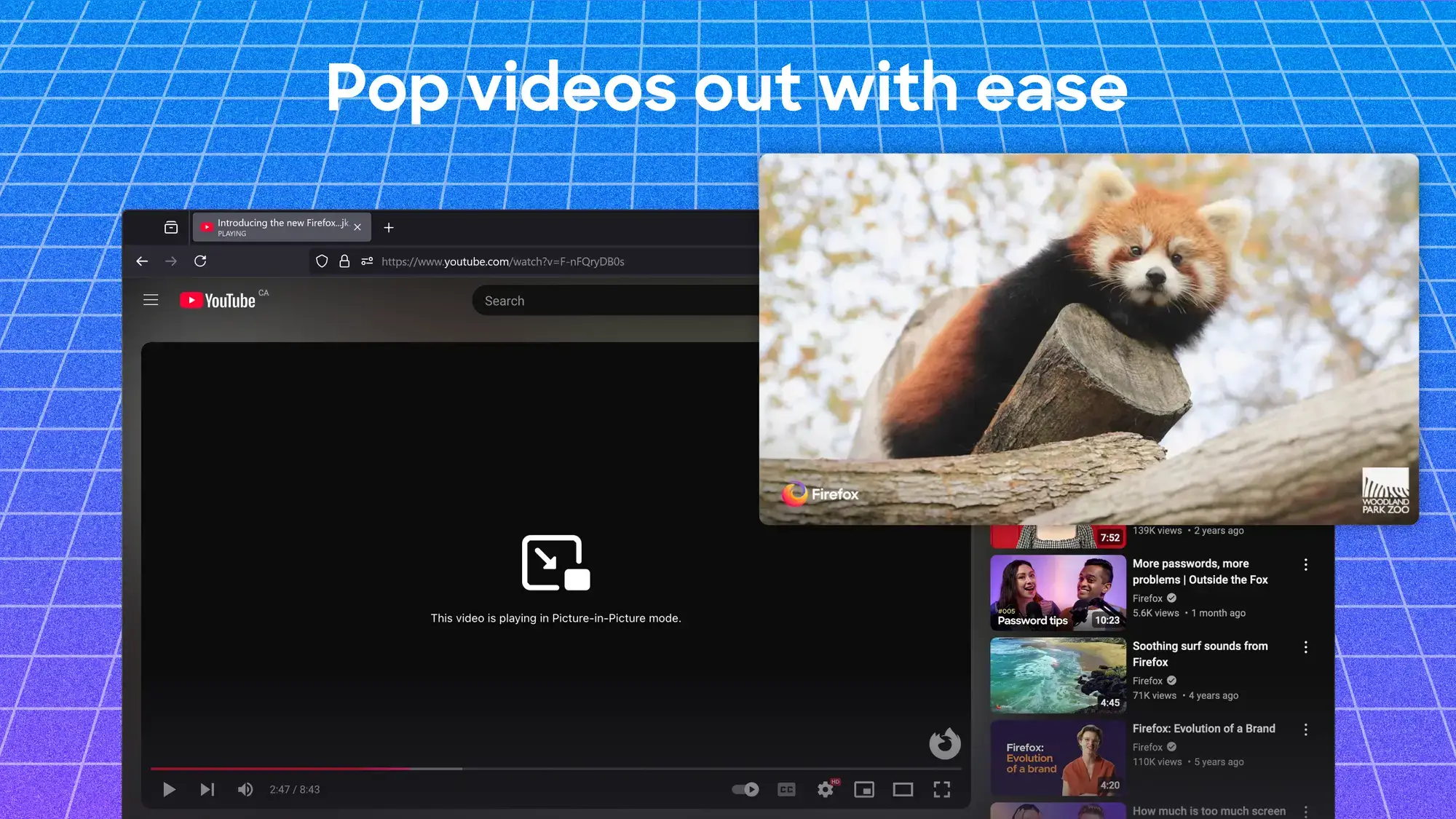The width and height of the screenshot is (1456, 819).
Task: Open a new browser tab
Action: [389, 227]
